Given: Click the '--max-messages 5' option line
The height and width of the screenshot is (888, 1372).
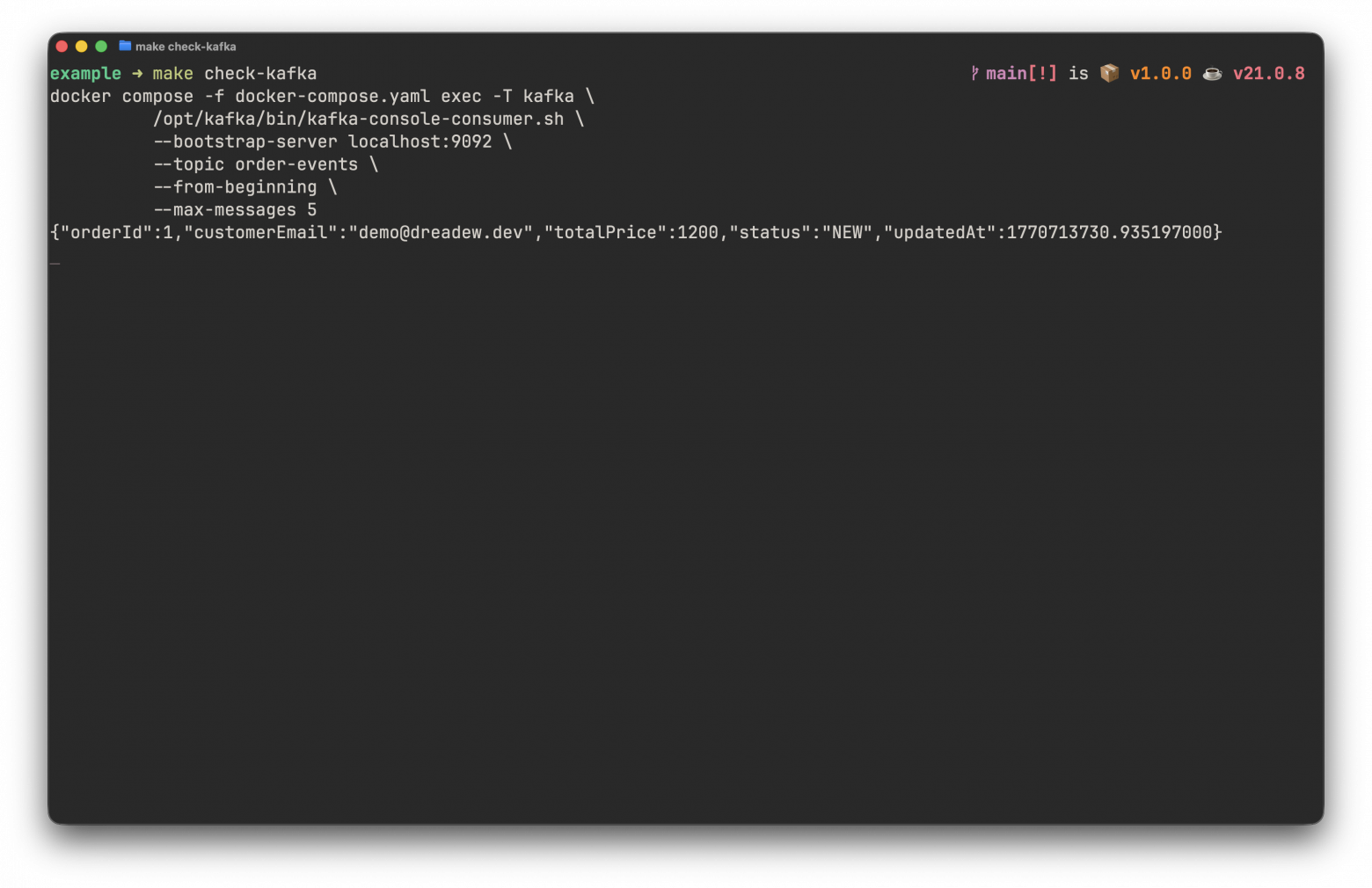Looking at the screenshot, I should (x=235, y=210).
